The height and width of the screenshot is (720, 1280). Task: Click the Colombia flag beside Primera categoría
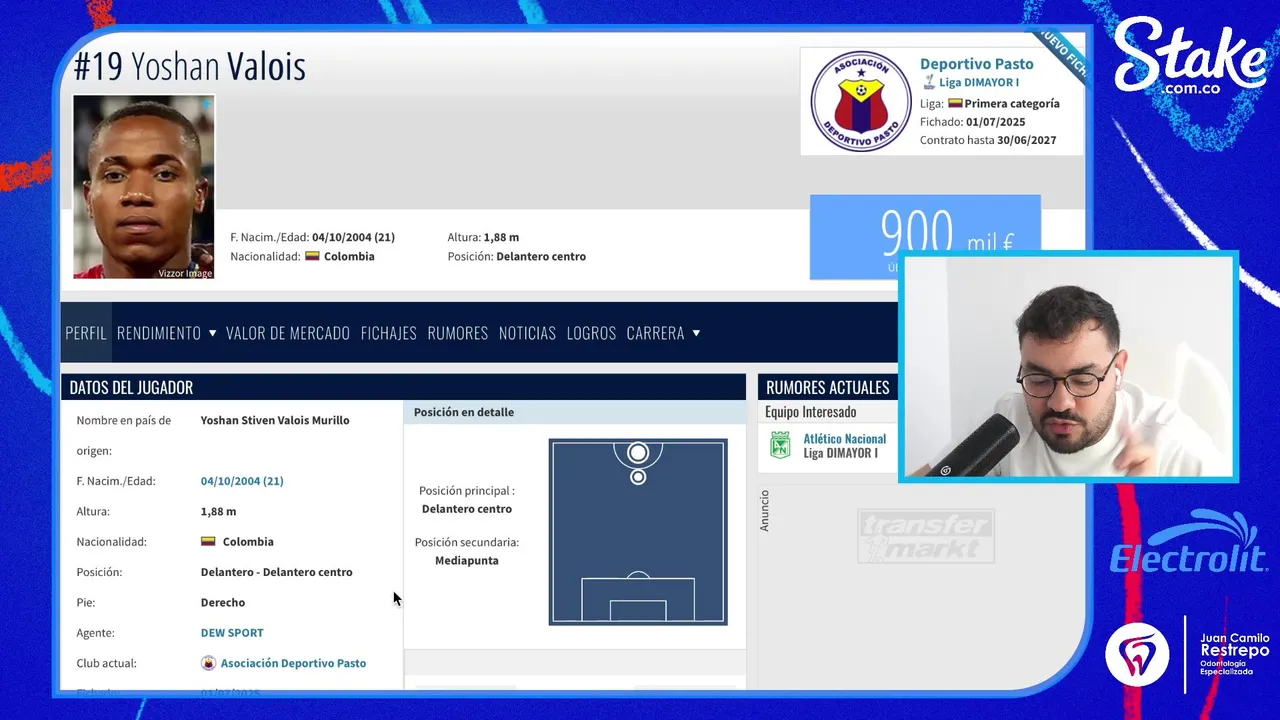click(x=955, y=103)
